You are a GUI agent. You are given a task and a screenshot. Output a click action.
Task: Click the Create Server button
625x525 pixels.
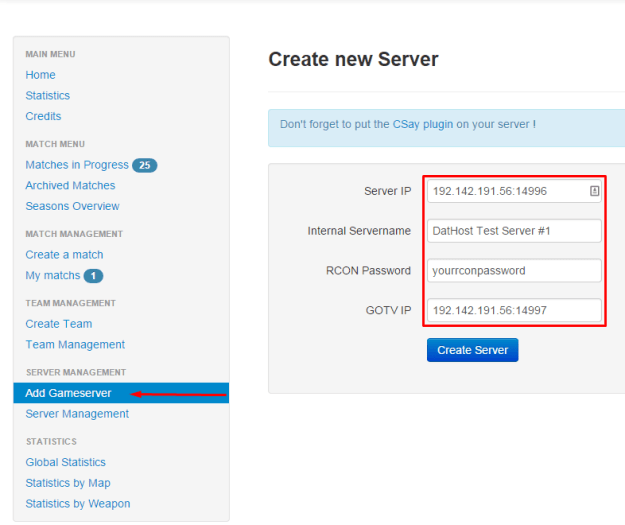point(472,350)
